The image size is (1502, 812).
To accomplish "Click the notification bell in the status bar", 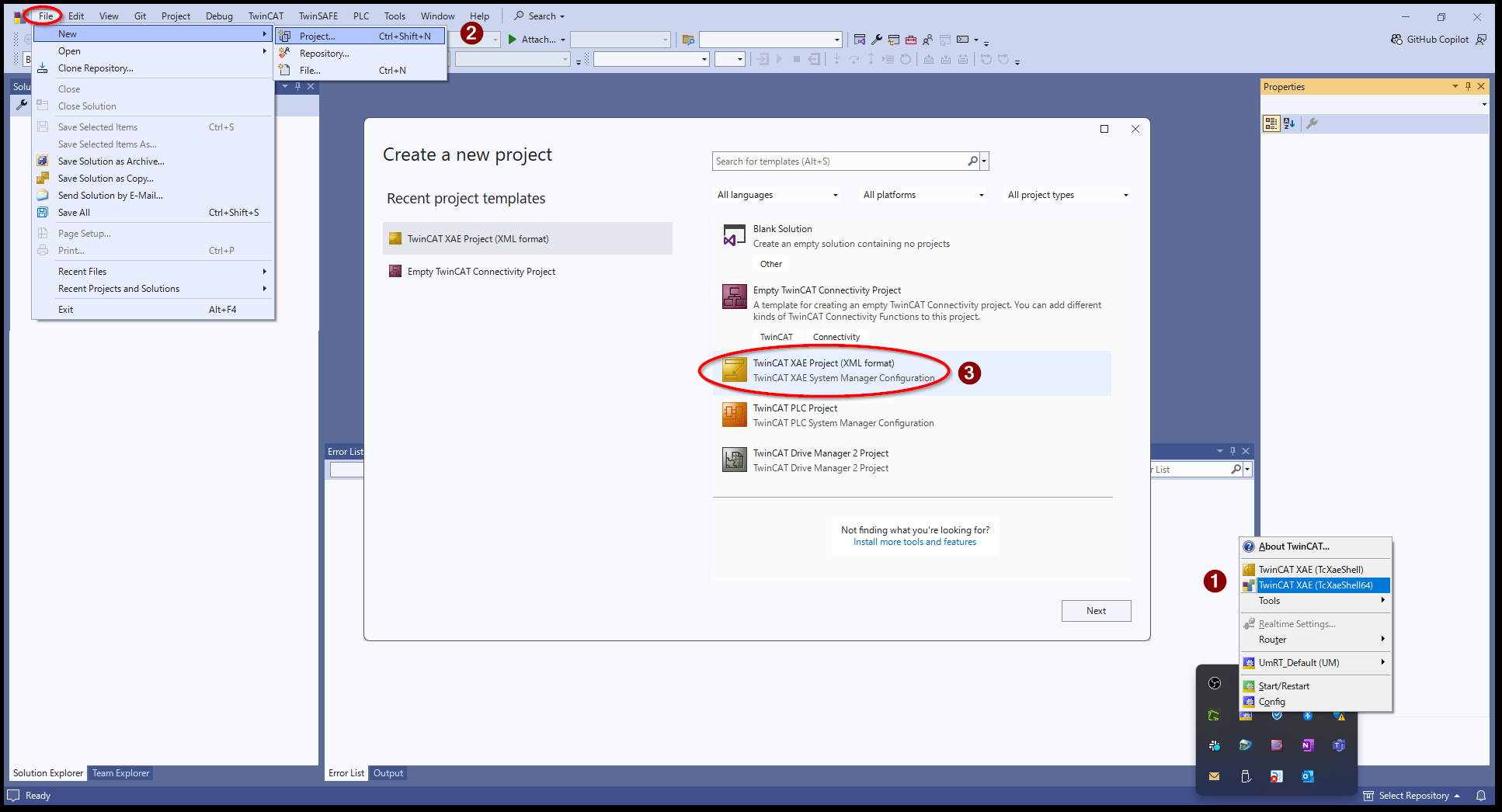I will pyautogui.click(x=1481, y=796).
